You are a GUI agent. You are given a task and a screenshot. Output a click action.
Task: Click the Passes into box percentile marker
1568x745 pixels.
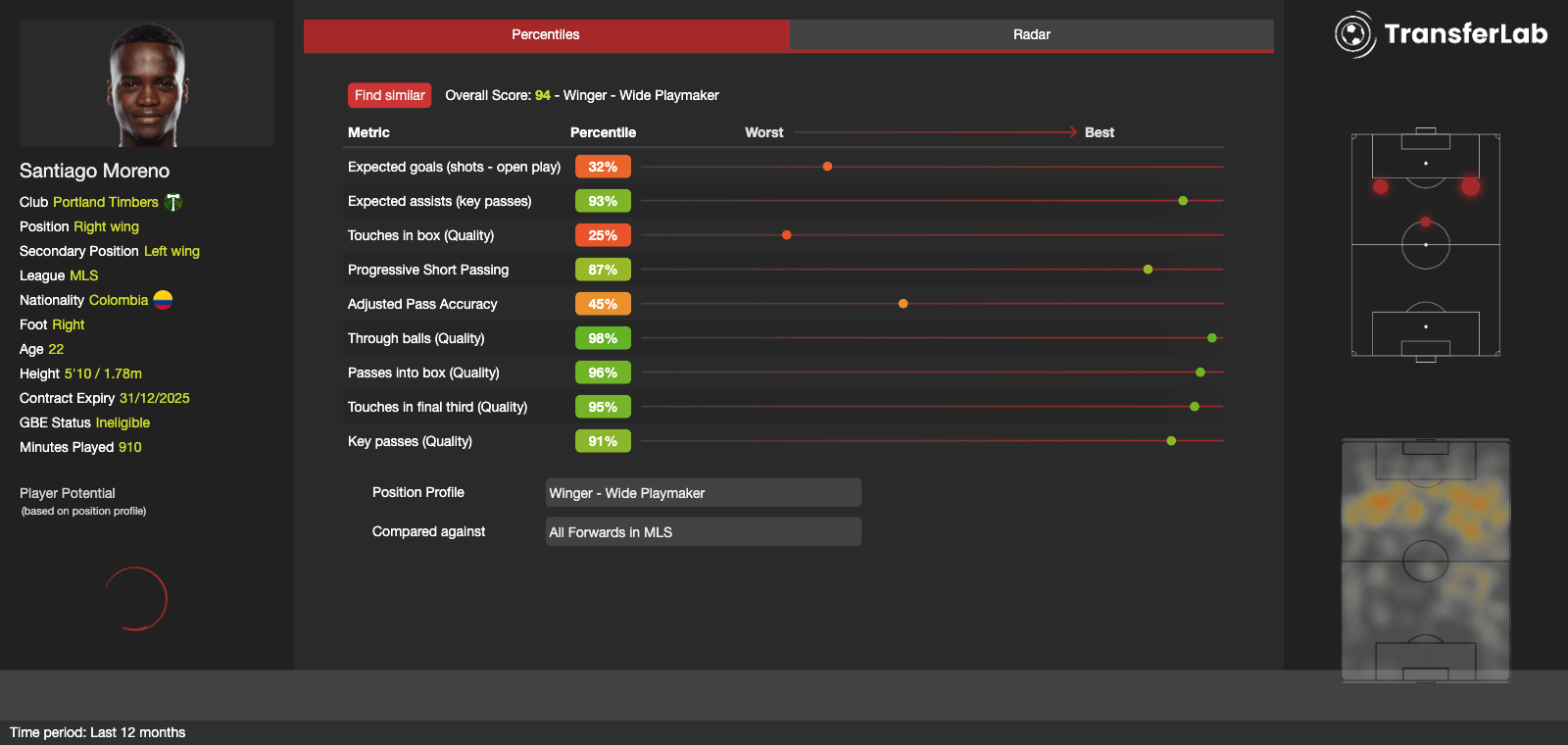point(1200,372)
